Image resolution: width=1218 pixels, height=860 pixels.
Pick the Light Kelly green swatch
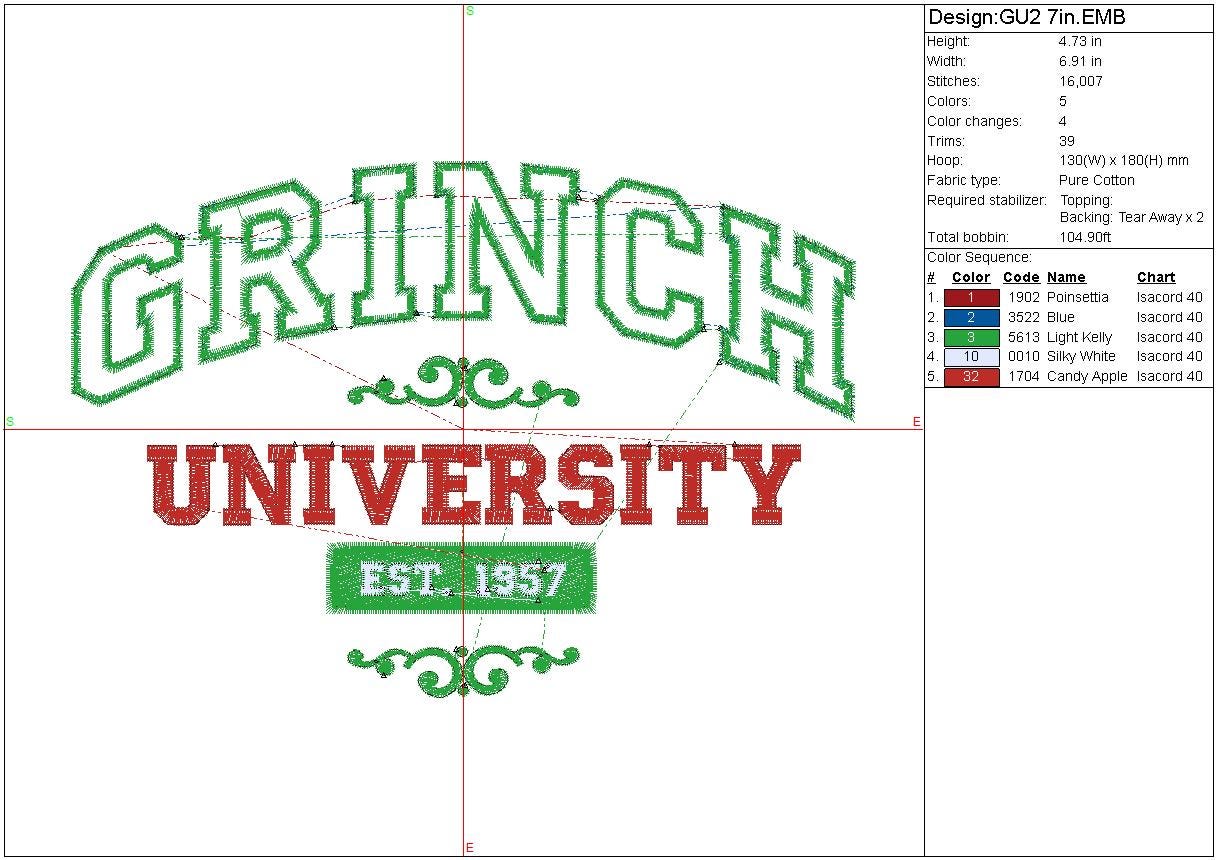click(971, 338)
